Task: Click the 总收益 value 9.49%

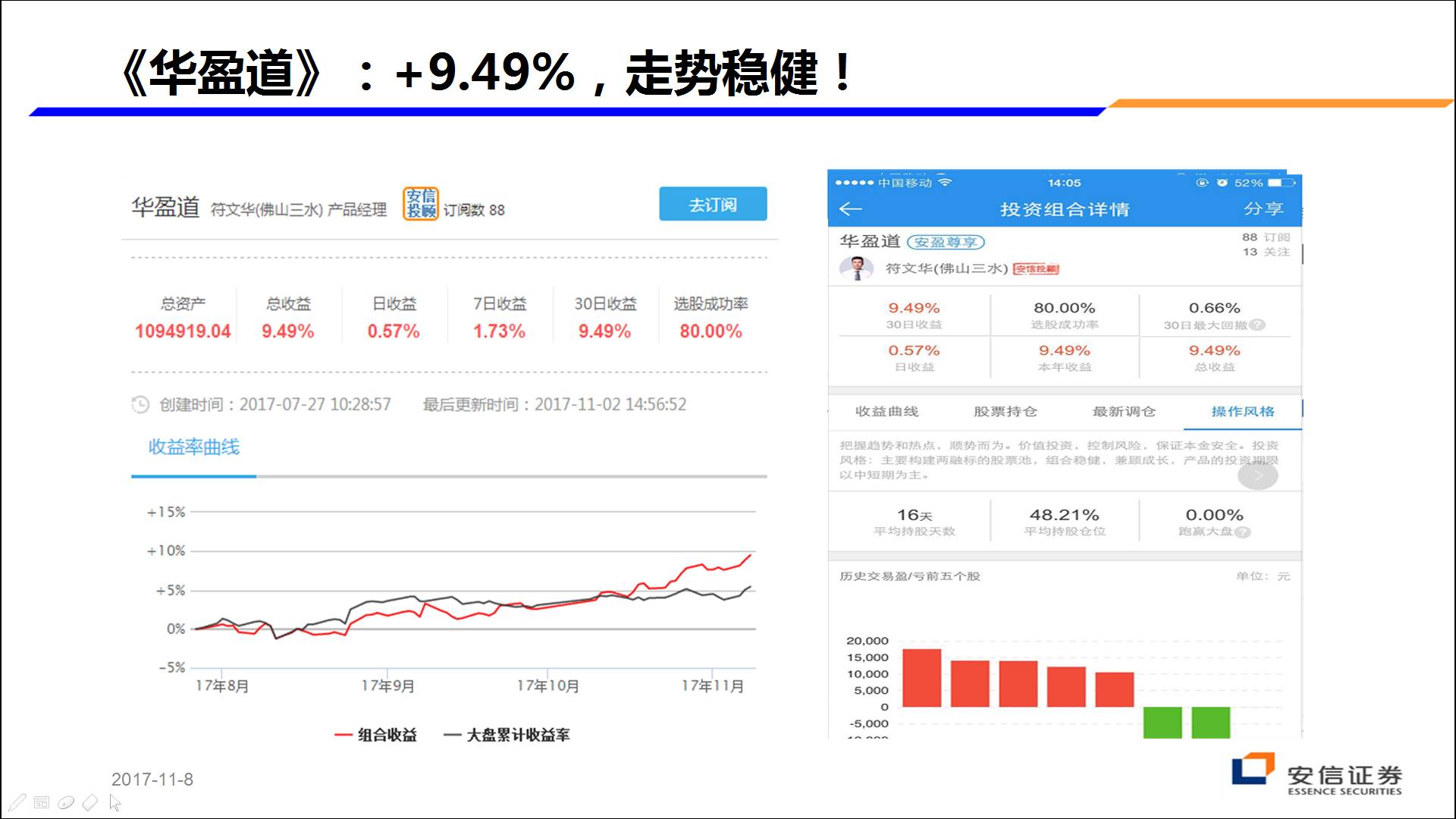Action: point(287,331)
